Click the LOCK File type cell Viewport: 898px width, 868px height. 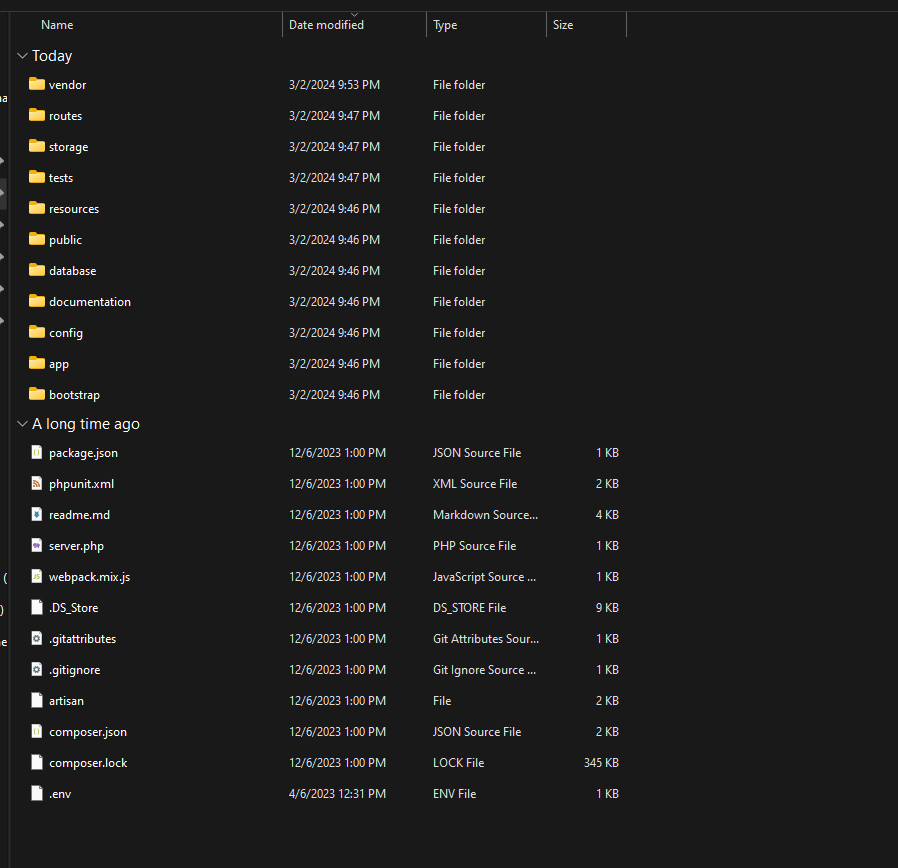tap(459, 763)
